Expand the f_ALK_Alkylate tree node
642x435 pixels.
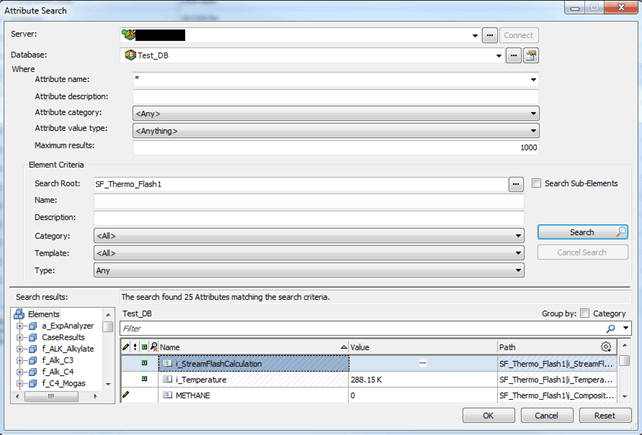pyautogui.click(x=19, y=349)
